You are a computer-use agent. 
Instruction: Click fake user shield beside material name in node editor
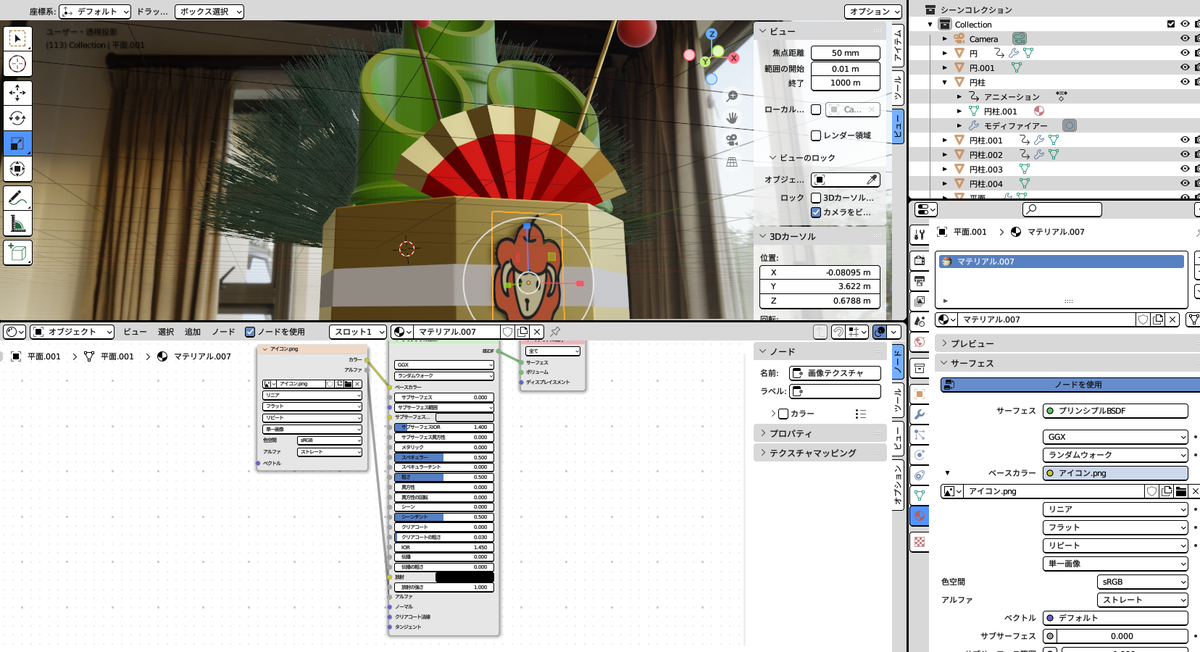point(508,331)
